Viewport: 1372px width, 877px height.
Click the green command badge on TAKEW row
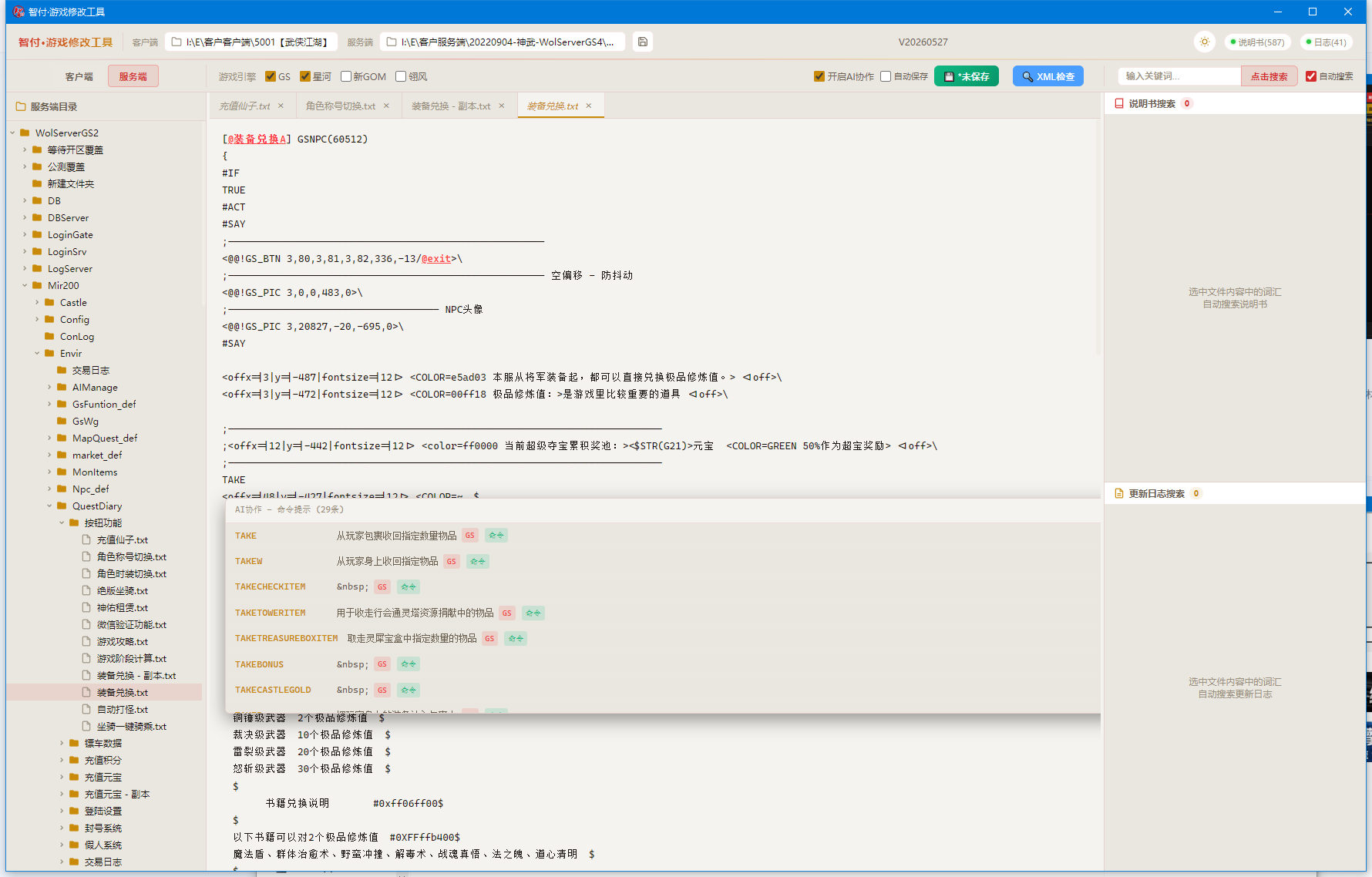click(478, 561)
